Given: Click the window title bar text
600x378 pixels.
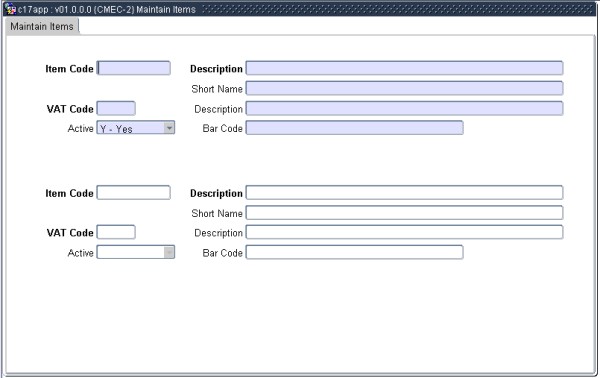Looking at the screenshot, I should [x=107, y=9].
